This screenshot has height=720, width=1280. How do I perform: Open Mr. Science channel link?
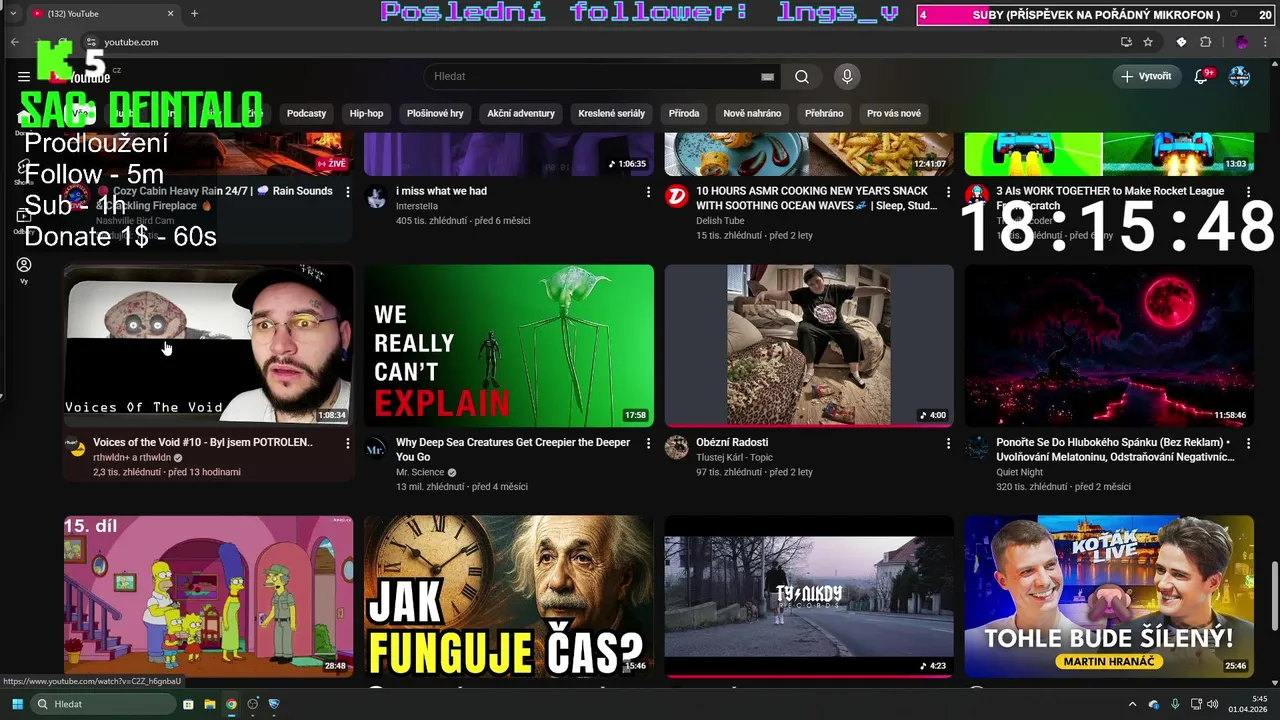click(419, 472)
